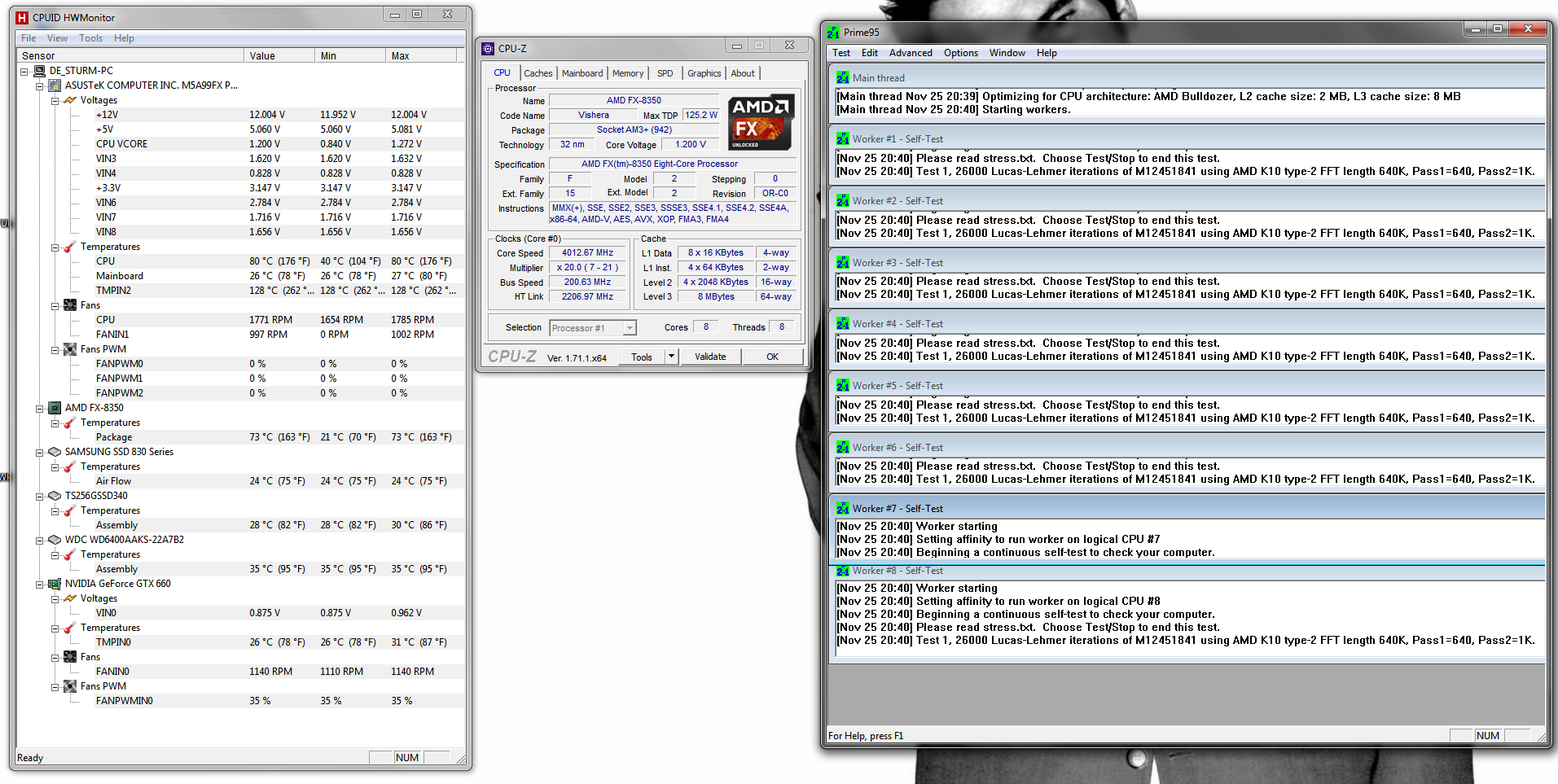The width and height of the screenshot is (1558, 784).
Task: Open the Test menu in Prime95
Action: (841, 53)
